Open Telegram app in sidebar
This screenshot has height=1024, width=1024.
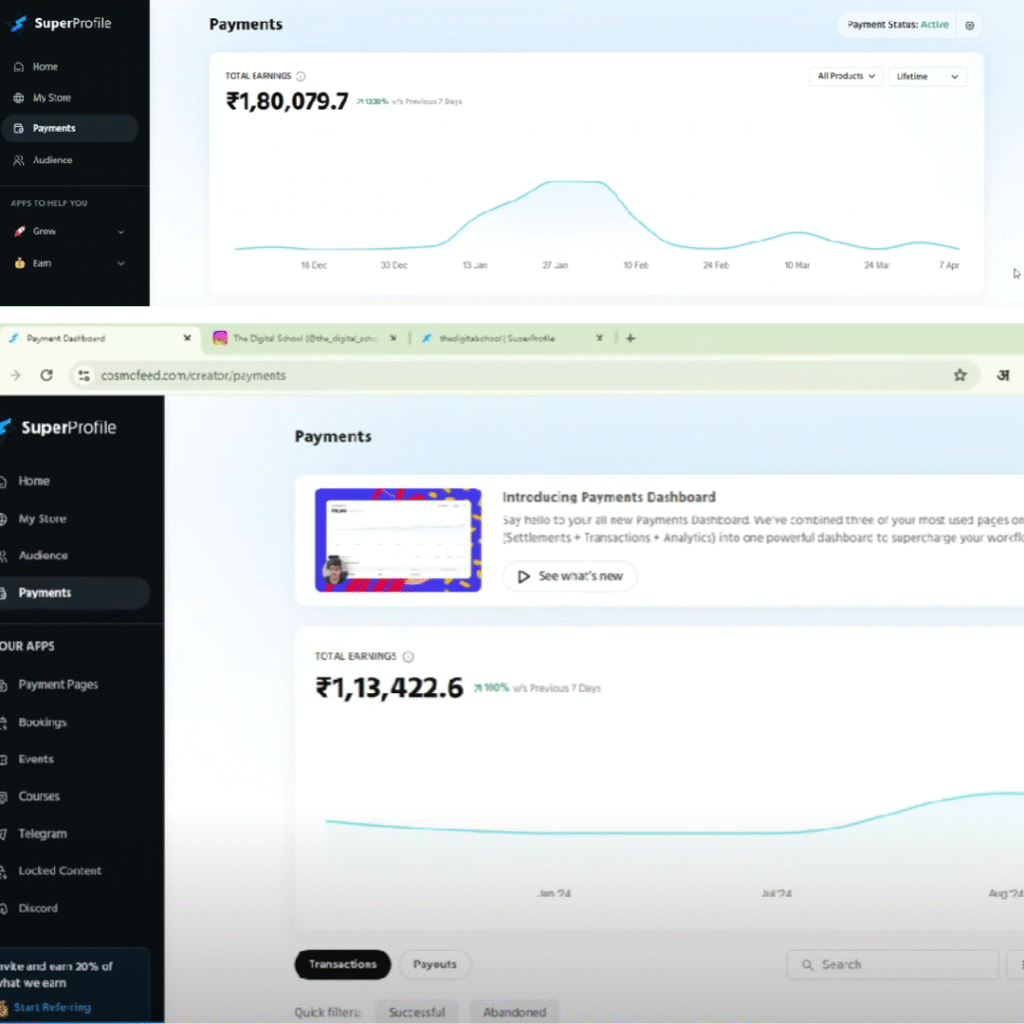42,833
